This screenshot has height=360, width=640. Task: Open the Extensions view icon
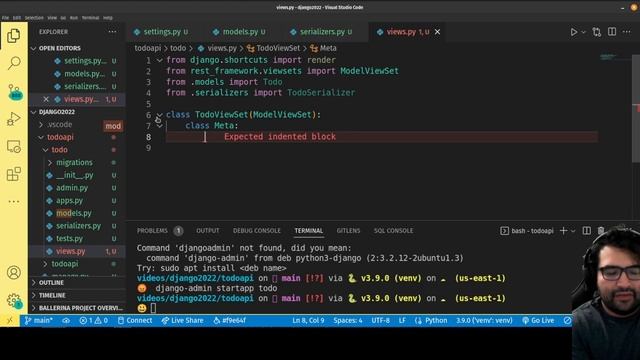(13, 174)
